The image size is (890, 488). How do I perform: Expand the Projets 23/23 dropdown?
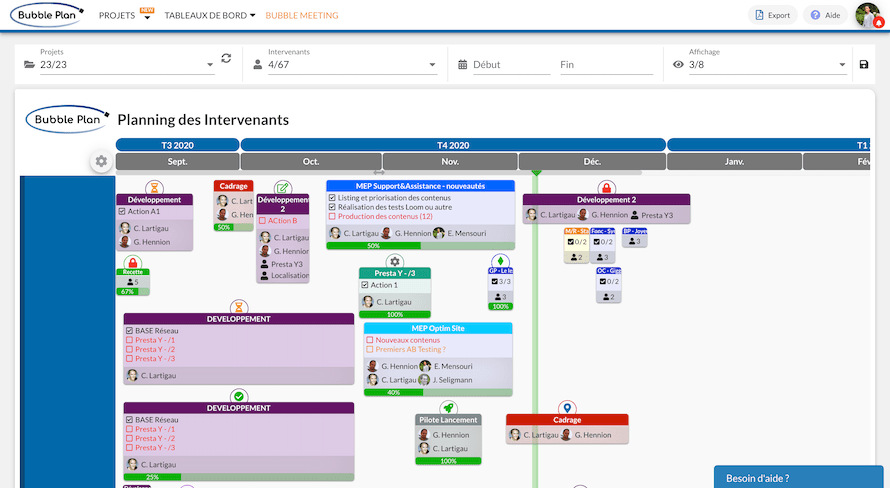127,65
